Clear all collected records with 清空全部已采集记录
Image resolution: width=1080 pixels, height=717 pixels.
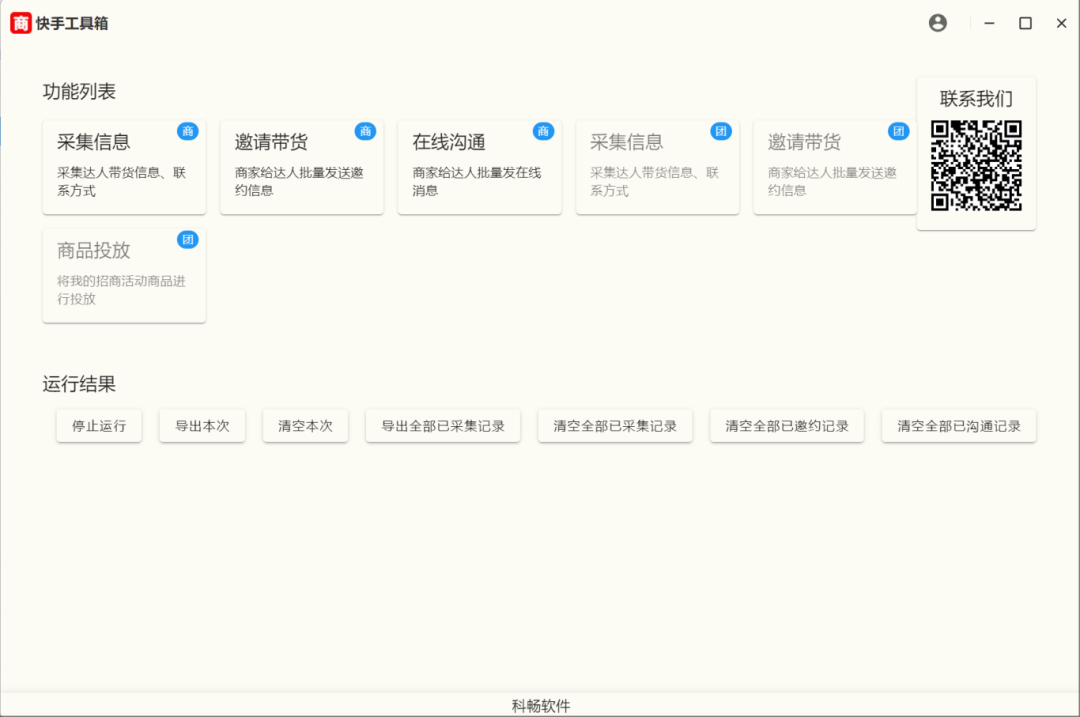[x=615, y=425]
